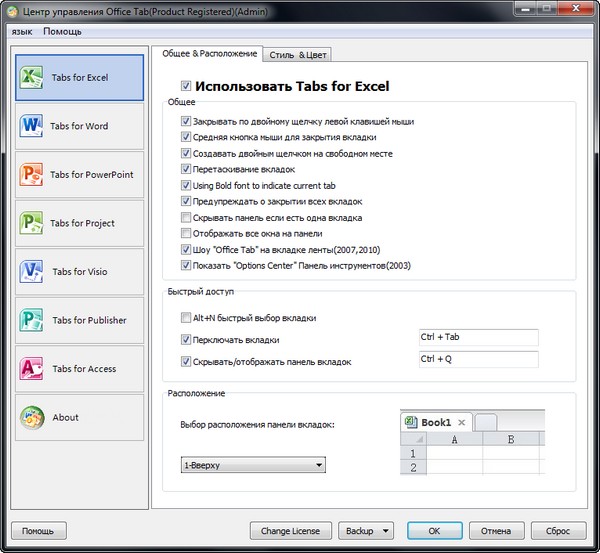Click the Ctrl + Tab shortcut field
The width and height of the screenshot is (600, 553).
click(x=478, y=337)
